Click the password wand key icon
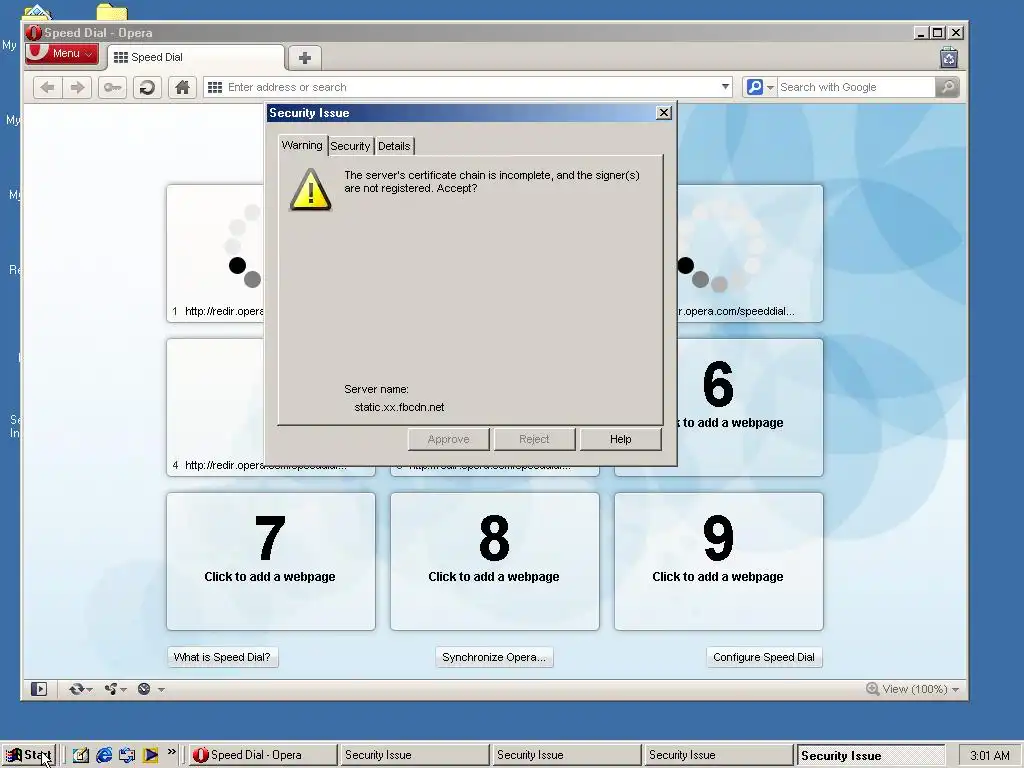Screen dimensions: 1024x768 point(112,87)
